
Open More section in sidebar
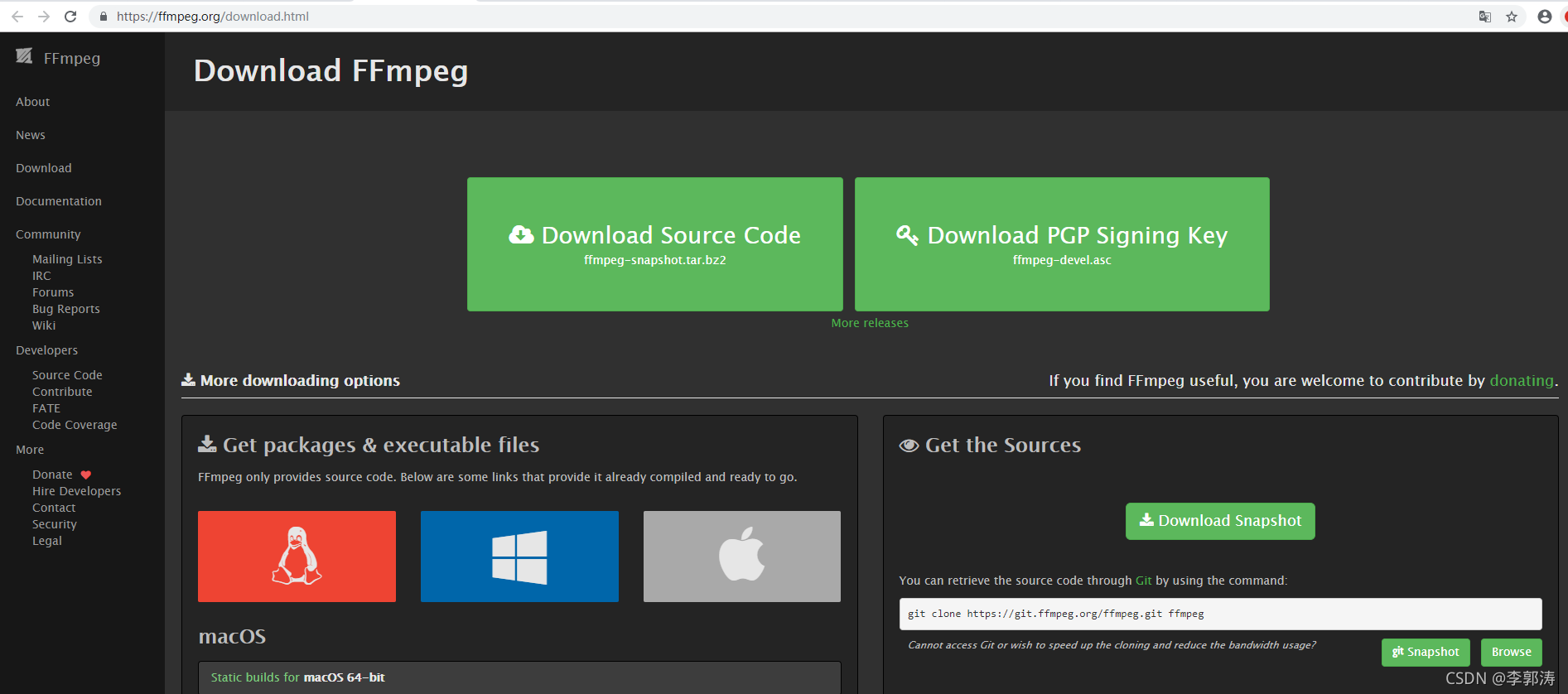(x=30, y=450)
